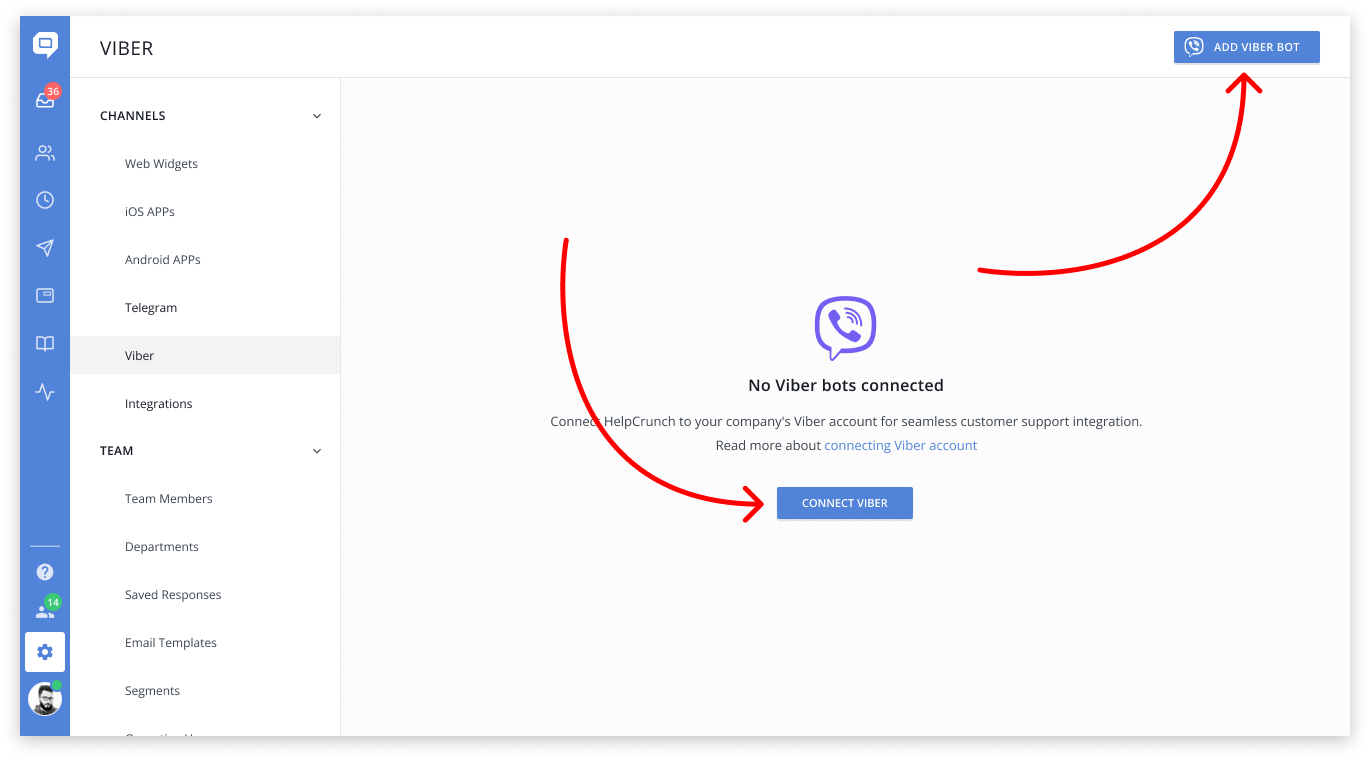Click the CONNECT VIBER button
The image size is (1370, 760).
(845, 503)
